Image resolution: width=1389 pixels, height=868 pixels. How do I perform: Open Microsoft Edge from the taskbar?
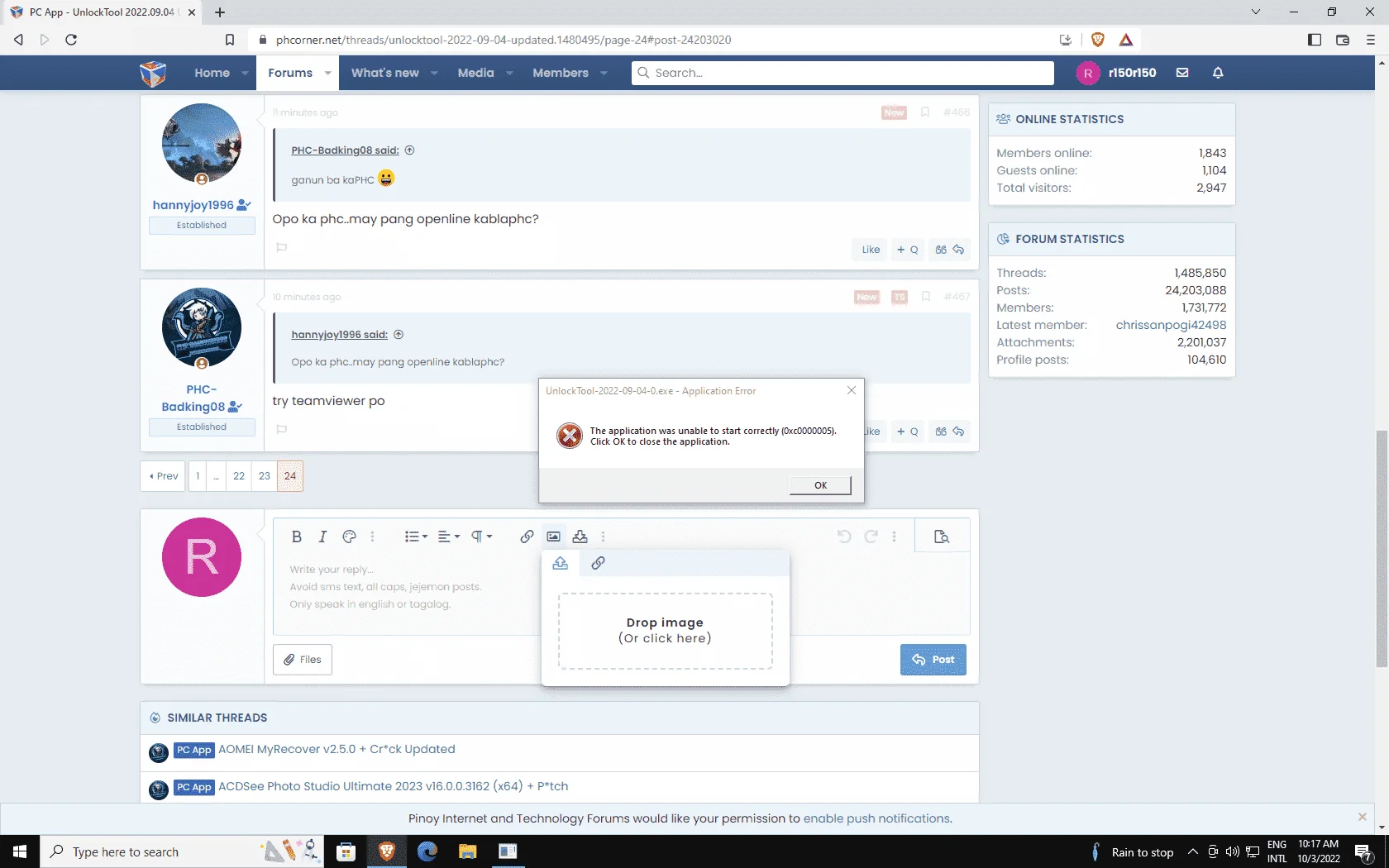(x=427, y=851)
